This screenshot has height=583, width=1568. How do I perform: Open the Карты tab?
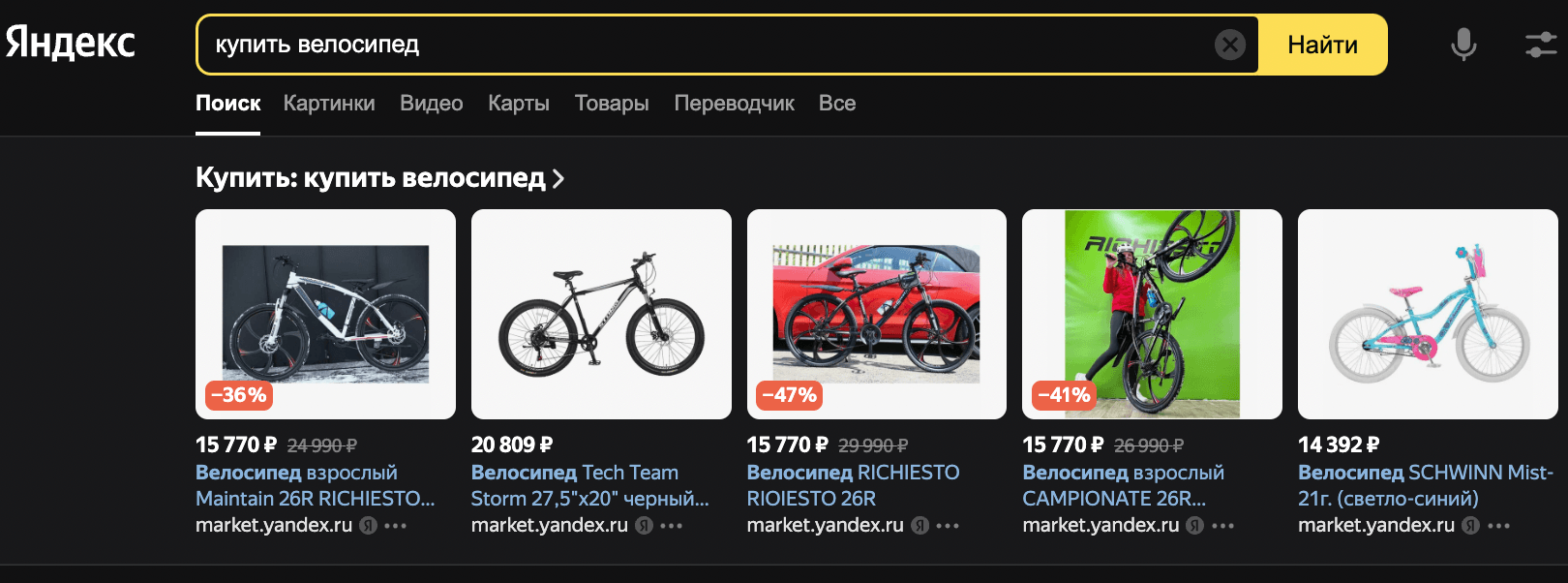pyautogui.click(x=519, y=104)
